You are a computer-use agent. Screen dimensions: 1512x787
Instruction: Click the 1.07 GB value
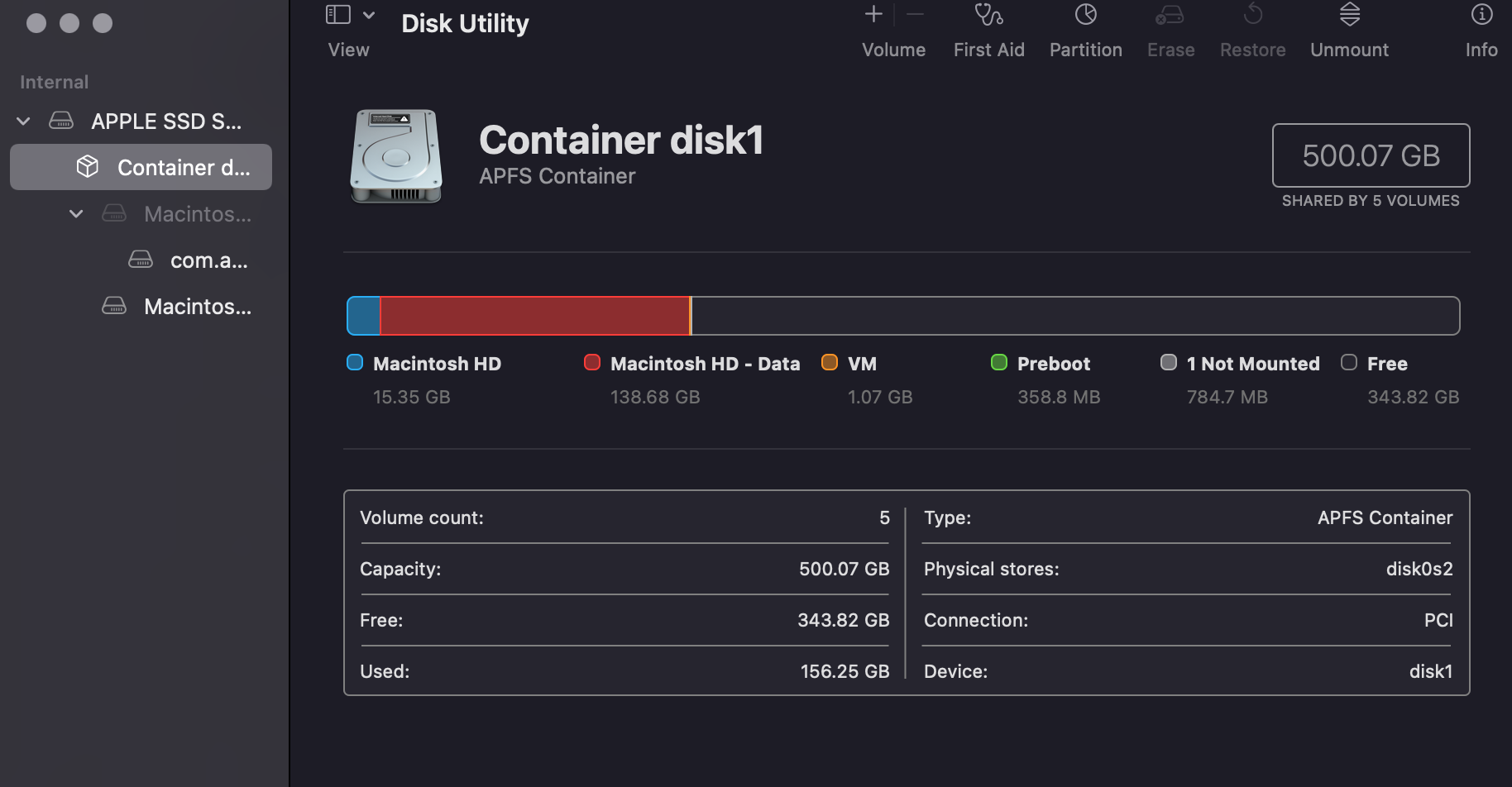(x=880, y=397)
